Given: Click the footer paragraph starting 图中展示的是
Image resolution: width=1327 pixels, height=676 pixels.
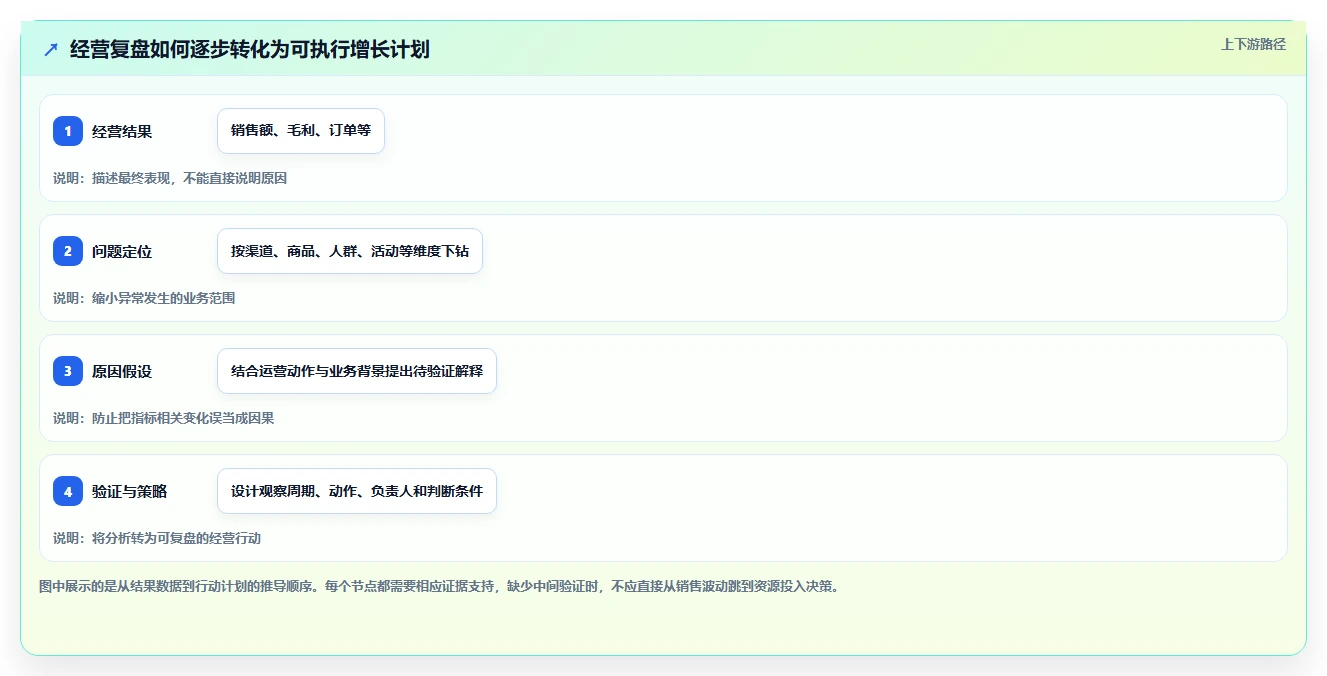Looking at the screenshot, I should pyautogui.click(x=441, y=586).
